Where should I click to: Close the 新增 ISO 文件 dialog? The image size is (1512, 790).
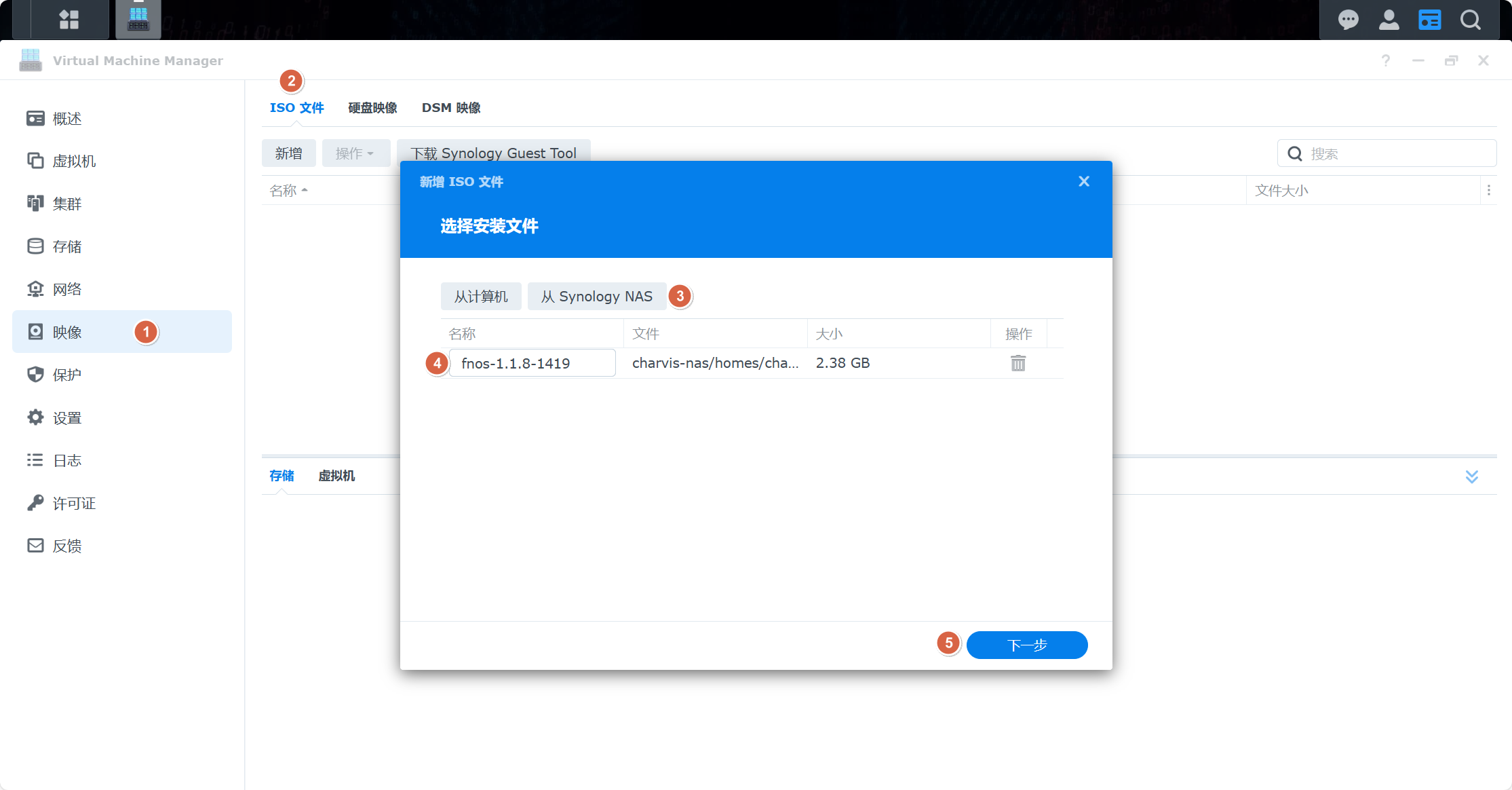click(x=1083, y=181)
